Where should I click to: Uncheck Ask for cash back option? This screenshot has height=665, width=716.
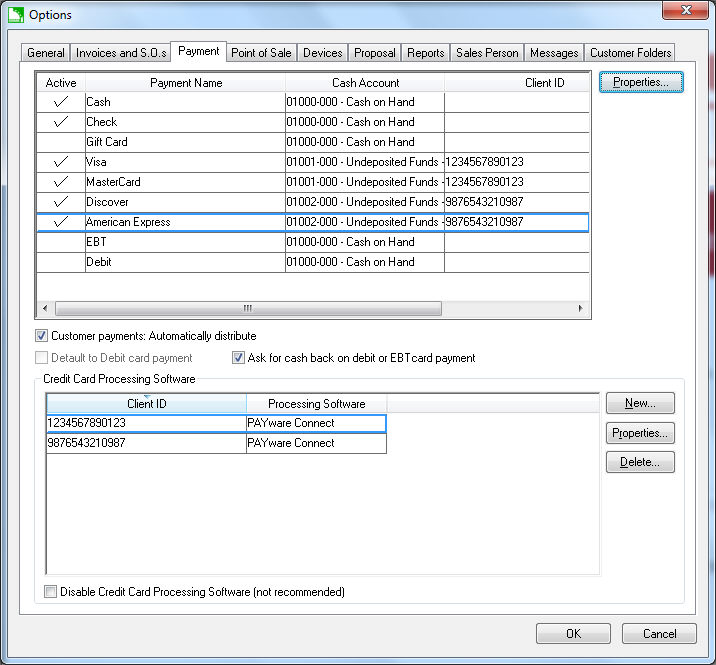point(239,358)
